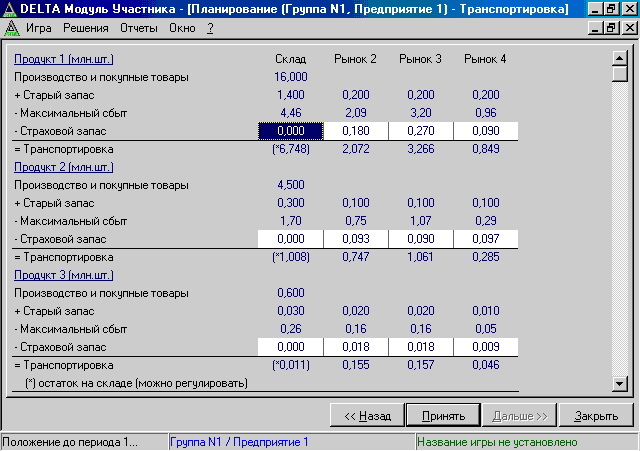Open the Продукт 3 (млн.шт.) link
This screenshot has height=451, width=640.
click(64, 275)
